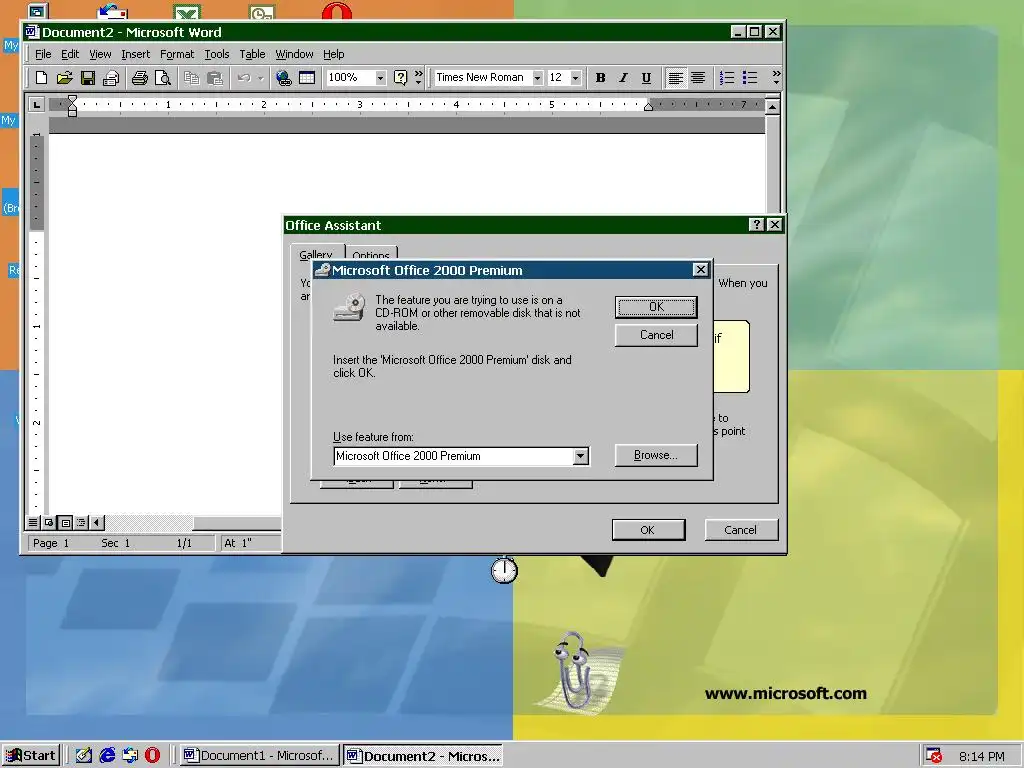Screen dimensions: 1024x768
Task: Click the E-mail envelope toolbar icon
Action: click(111, 78)
